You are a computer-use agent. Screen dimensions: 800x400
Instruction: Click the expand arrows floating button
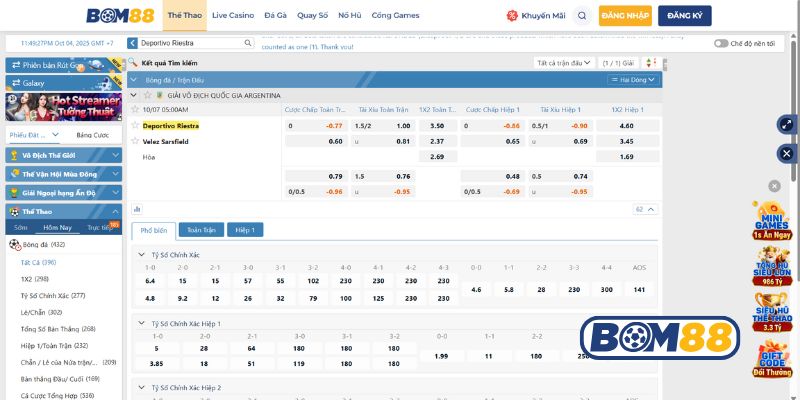pos(786,125)
